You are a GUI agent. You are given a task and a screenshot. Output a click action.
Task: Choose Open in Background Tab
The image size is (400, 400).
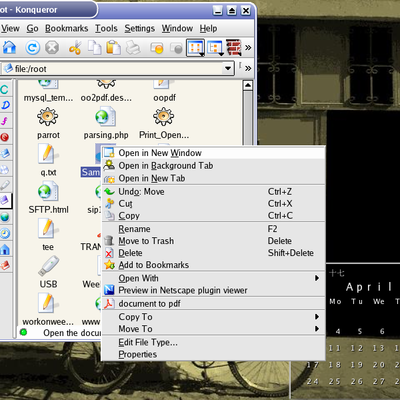pyautogui.click(x=213, y=166)
